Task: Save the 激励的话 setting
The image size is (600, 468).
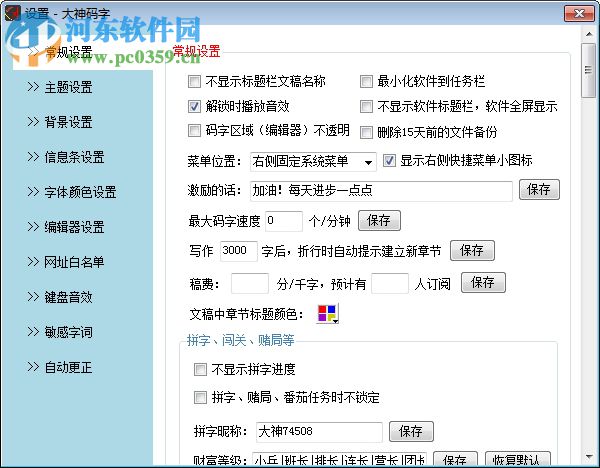Action: pyautogui.click(x=539, y=190)
